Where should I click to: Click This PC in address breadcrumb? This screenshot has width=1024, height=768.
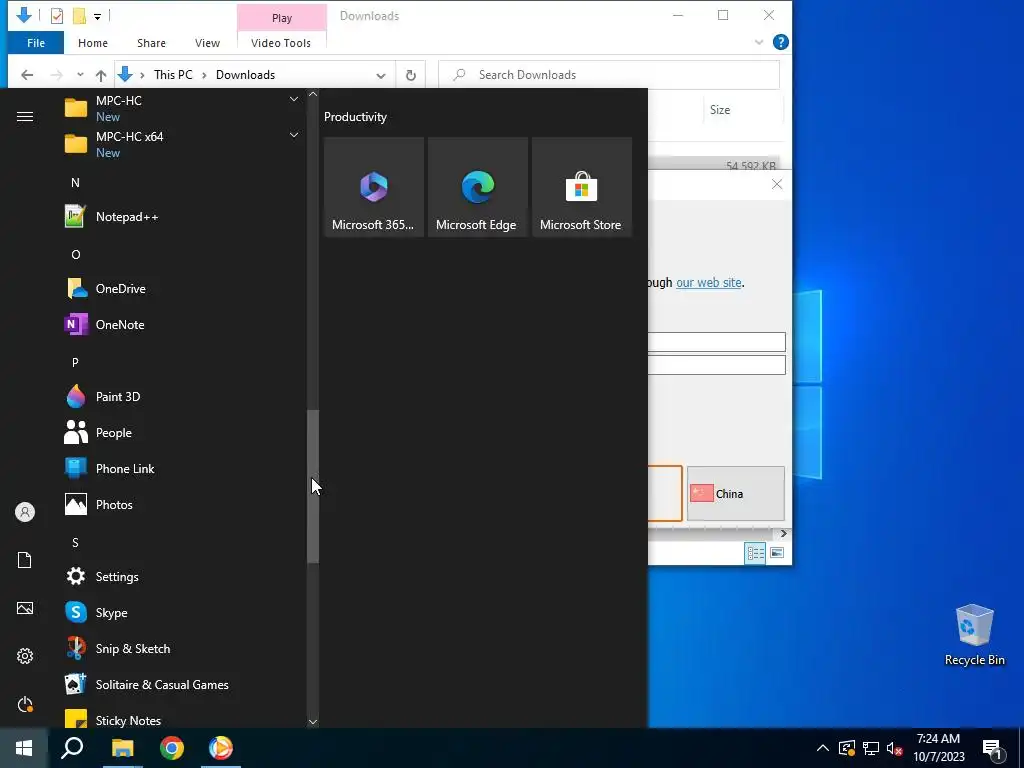coord(173,75)
